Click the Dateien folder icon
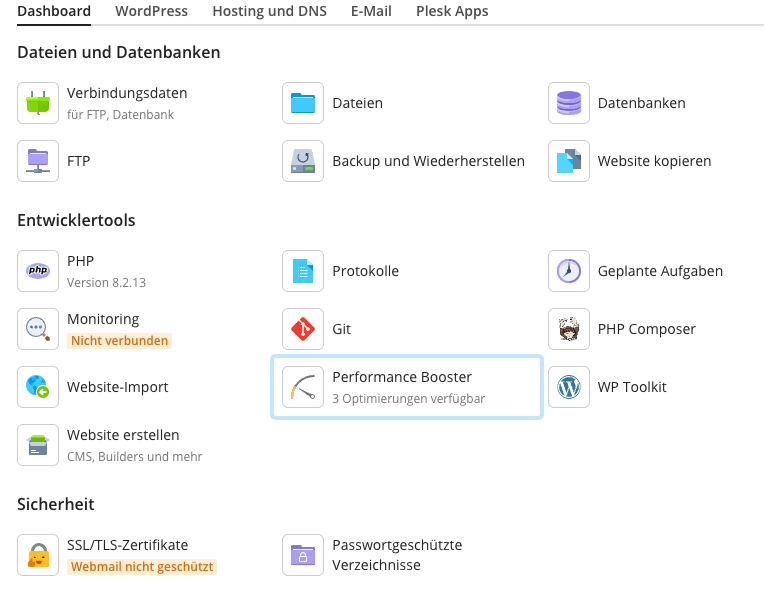Screen dimensions: 764x592 (303, 103)
